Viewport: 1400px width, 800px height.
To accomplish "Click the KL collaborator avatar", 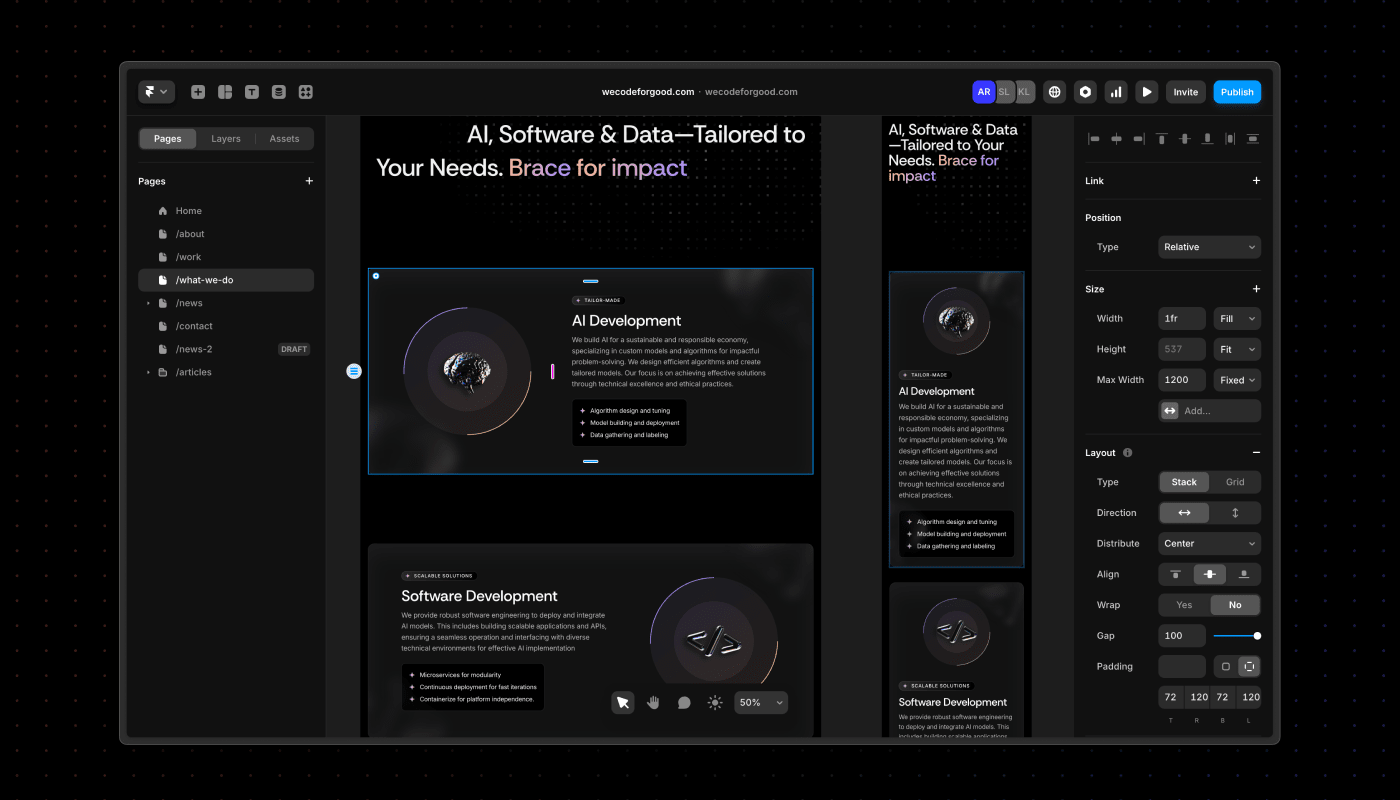I will click(1025, 92).
